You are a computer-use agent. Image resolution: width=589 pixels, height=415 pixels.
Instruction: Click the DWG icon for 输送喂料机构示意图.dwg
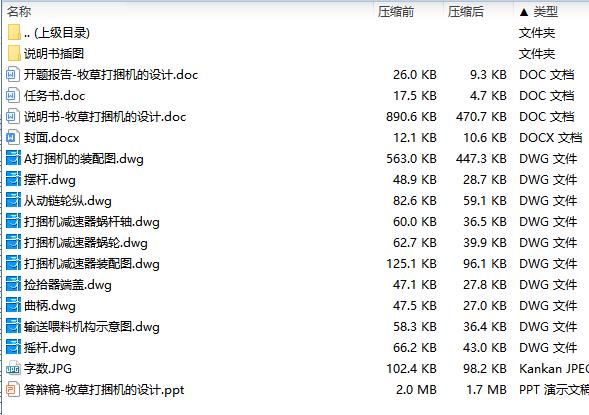(13, 327)
